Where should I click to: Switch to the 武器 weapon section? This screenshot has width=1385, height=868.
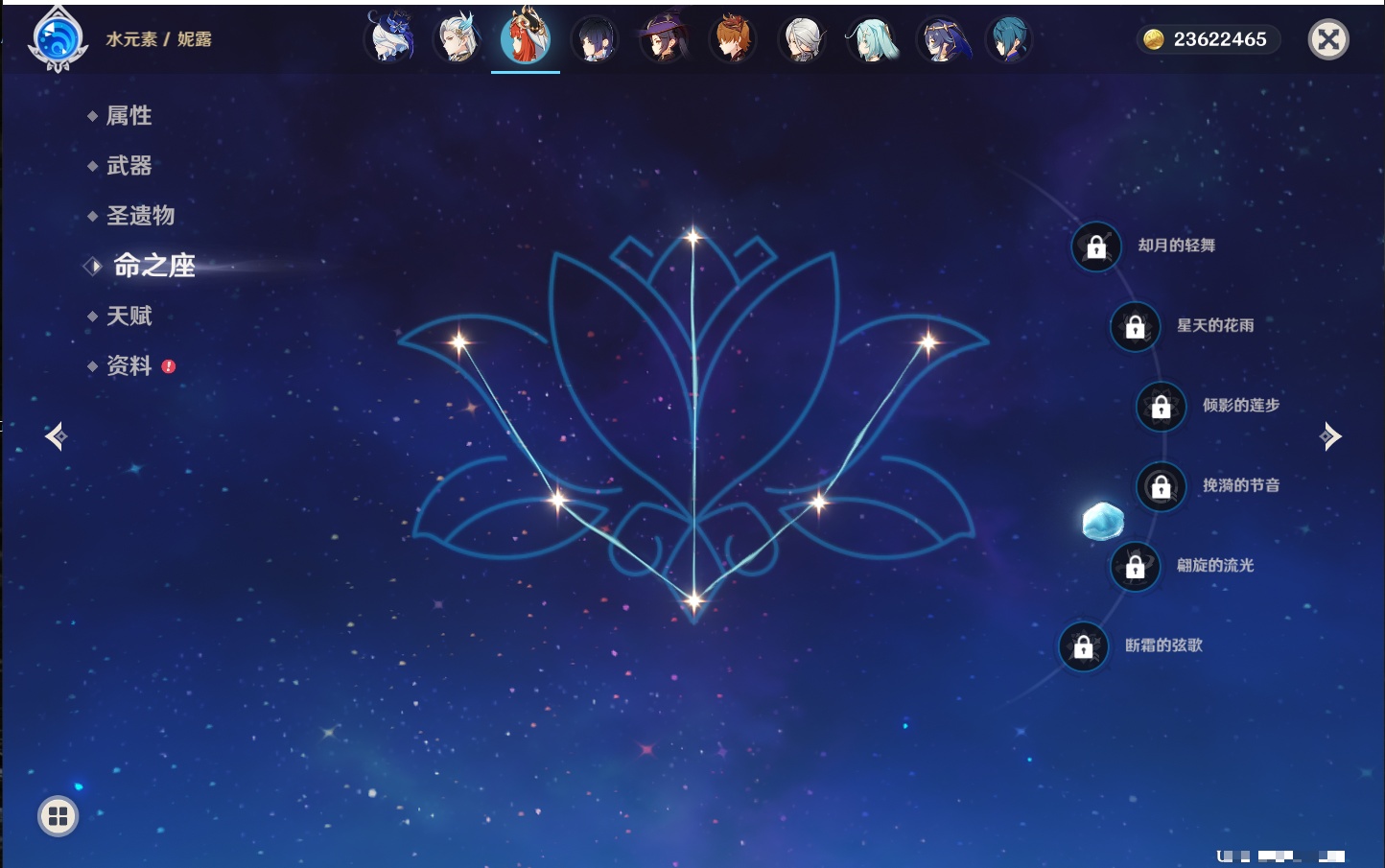129,166
